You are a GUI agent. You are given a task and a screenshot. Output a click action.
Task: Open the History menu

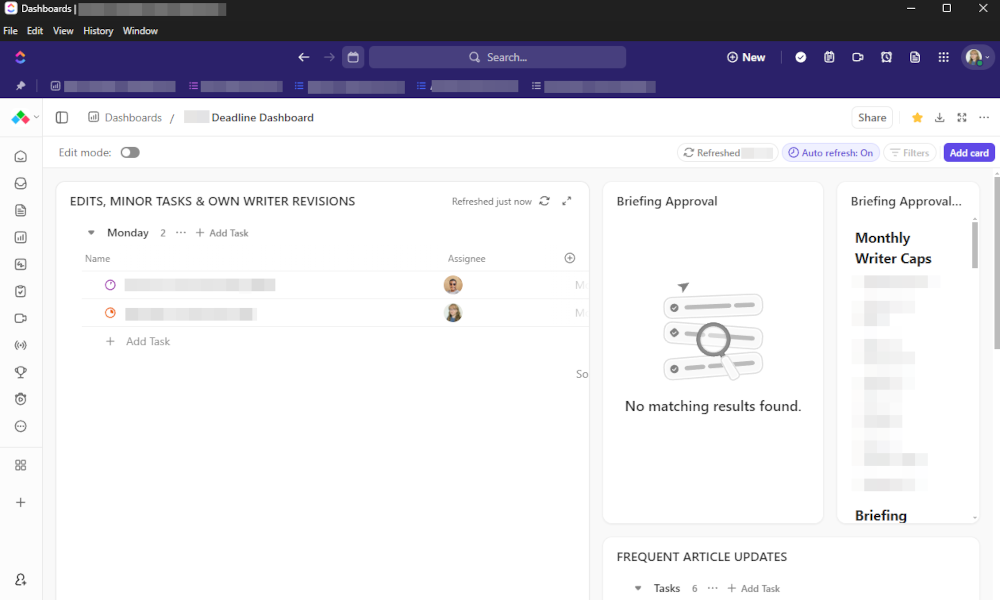(x=98, y=31)
